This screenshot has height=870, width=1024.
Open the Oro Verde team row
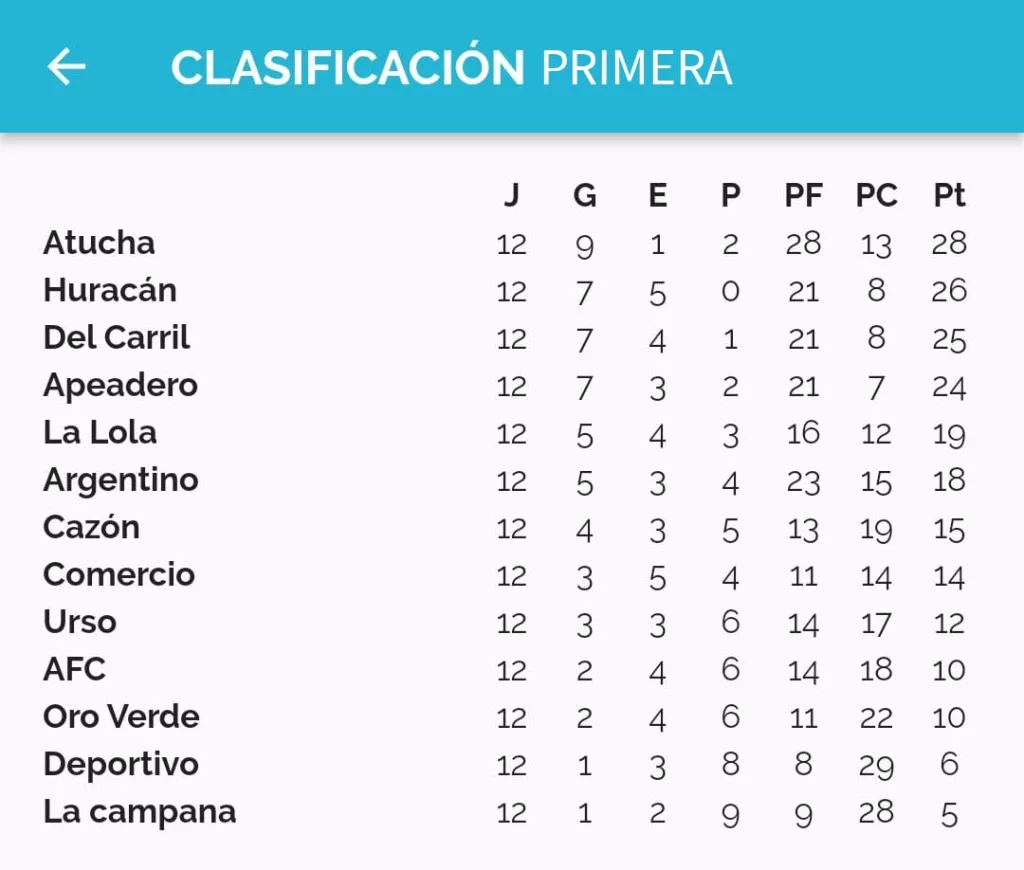point(504,717)
